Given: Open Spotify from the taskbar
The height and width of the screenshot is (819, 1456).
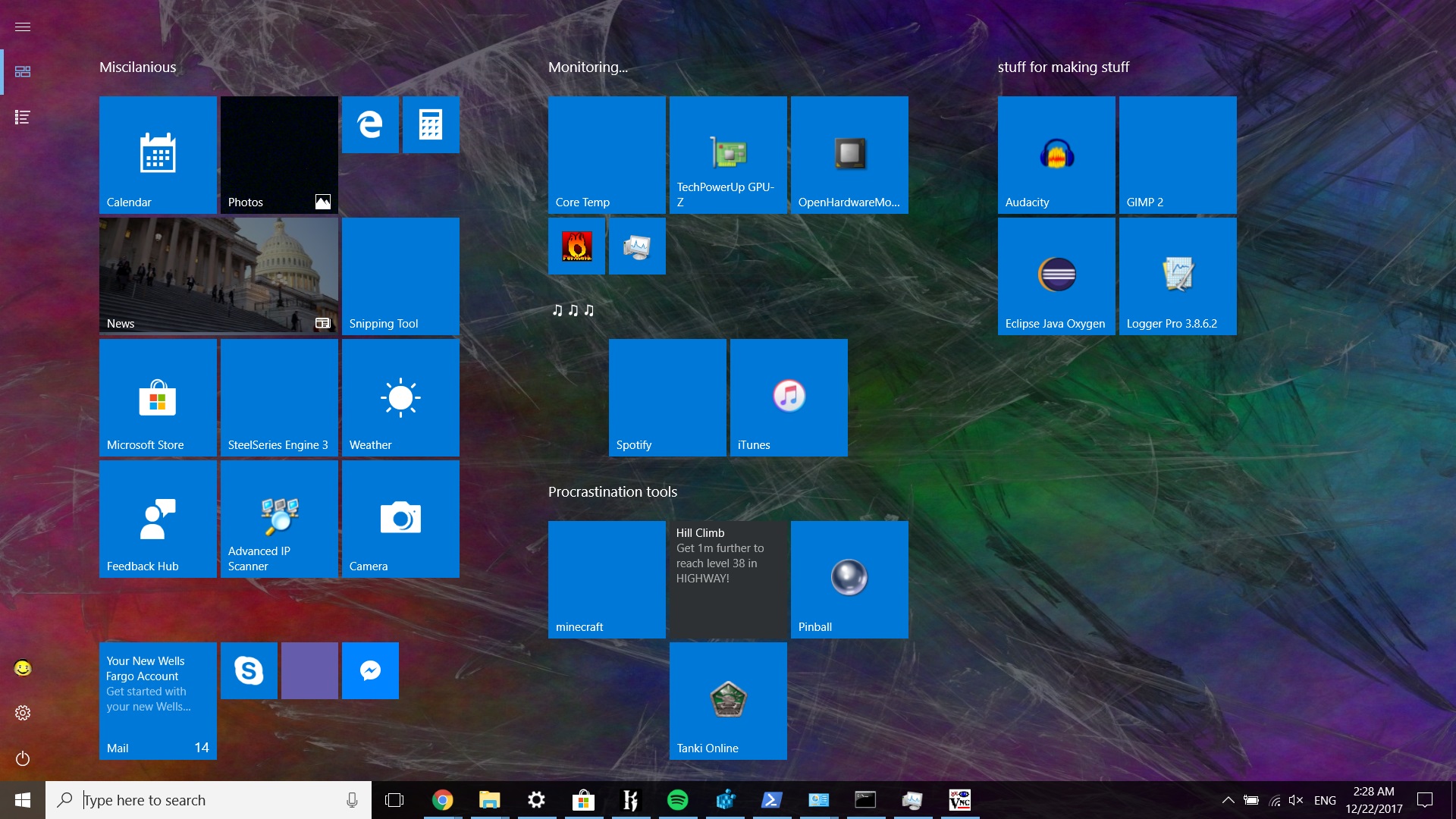Looking at the screenshot, I should (679, 800).
